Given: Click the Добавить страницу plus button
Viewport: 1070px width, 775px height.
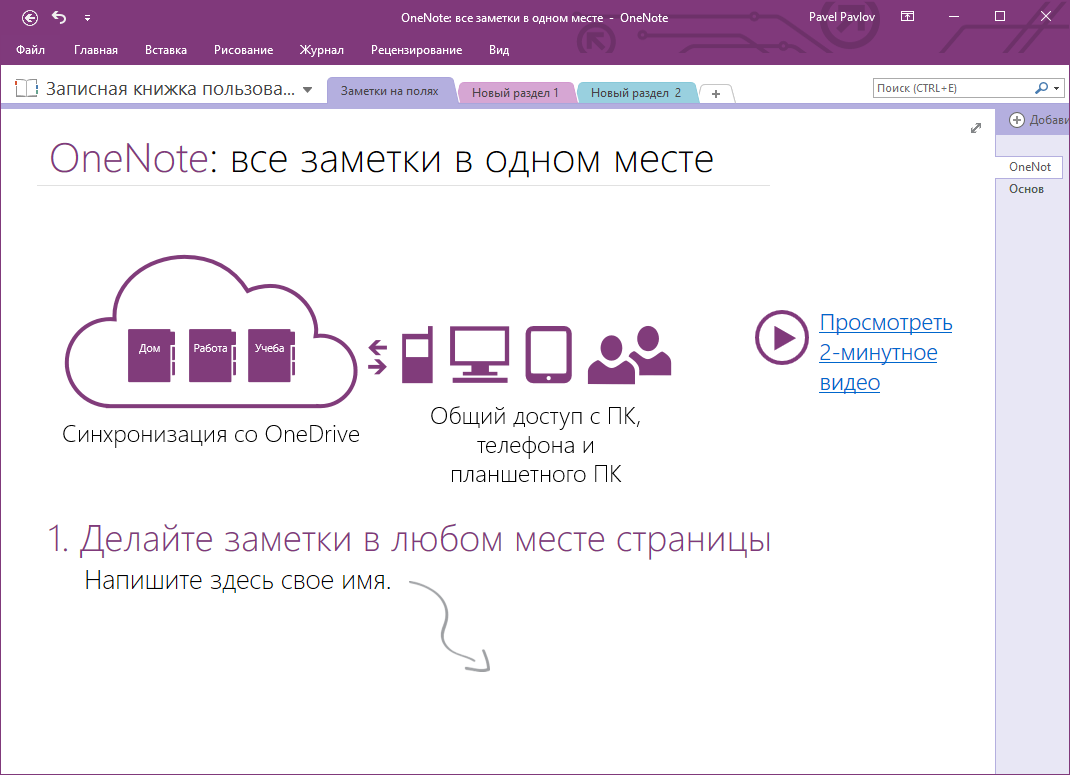Looking at the screenshot, I should click(x=1017, y=120).
